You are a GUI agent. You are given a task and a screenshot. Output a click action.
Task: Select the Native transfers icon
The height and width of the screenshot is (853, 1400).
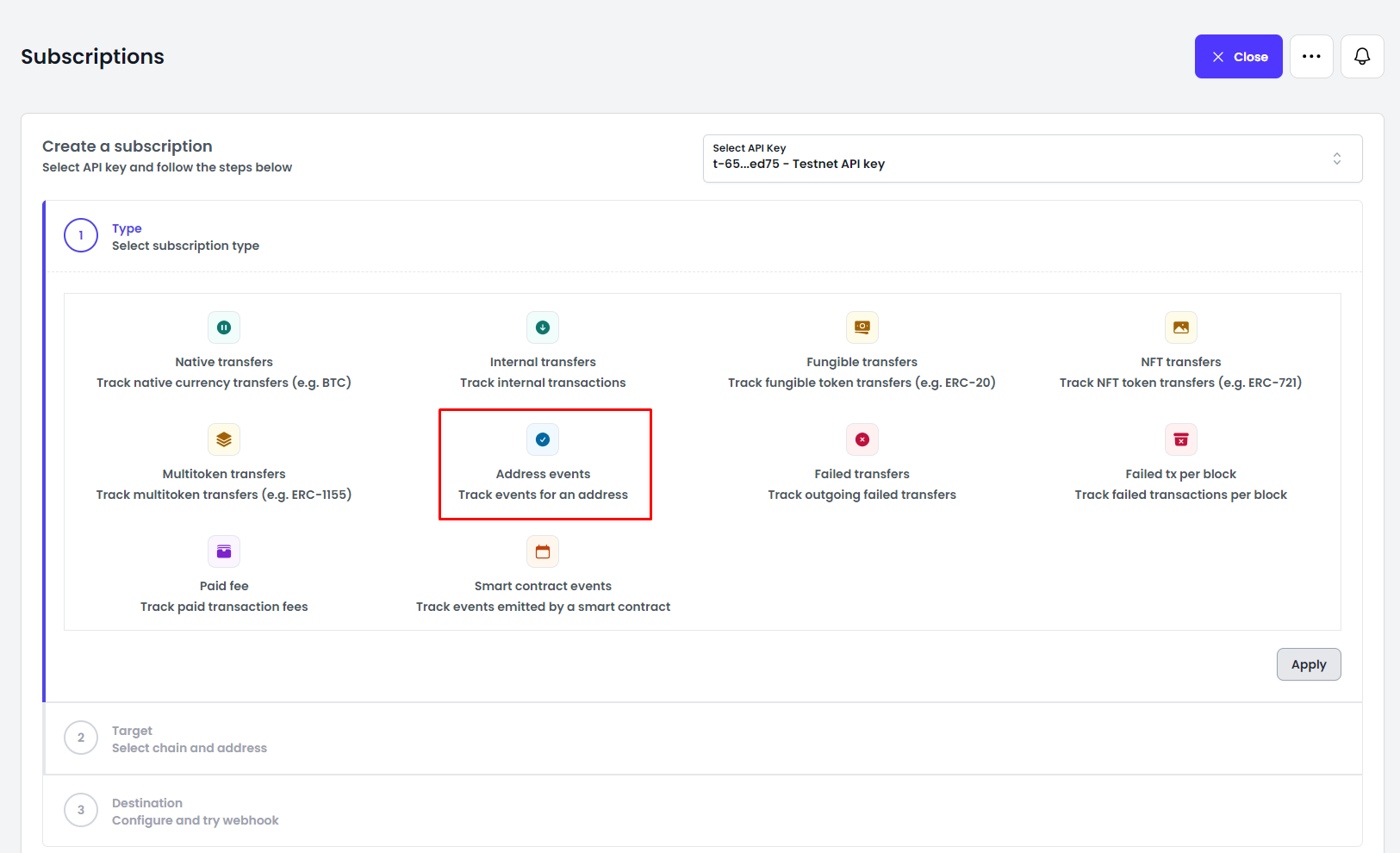[224, 327]
